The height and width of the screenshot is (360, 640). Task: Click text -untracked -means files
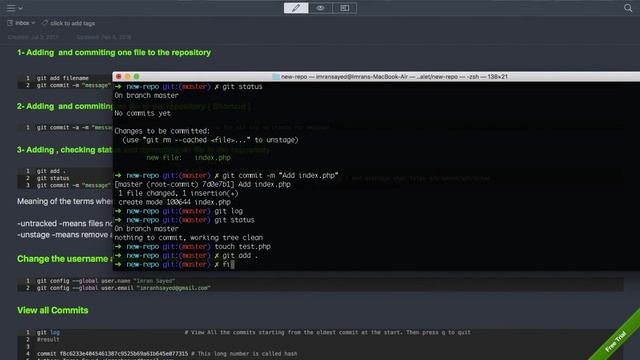point(64,224)
